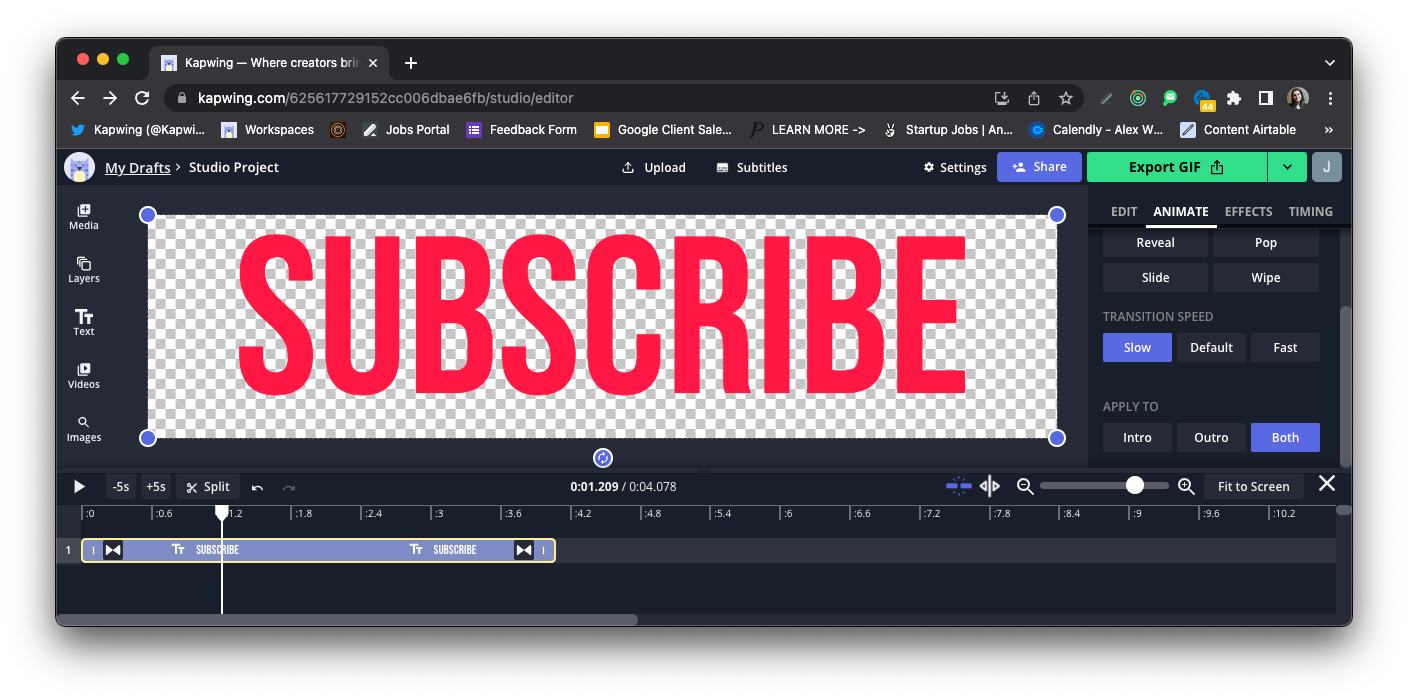This screenshot has width=1408, height=700.
Task: Choose the Pop animation
Action: point(1266,242)
